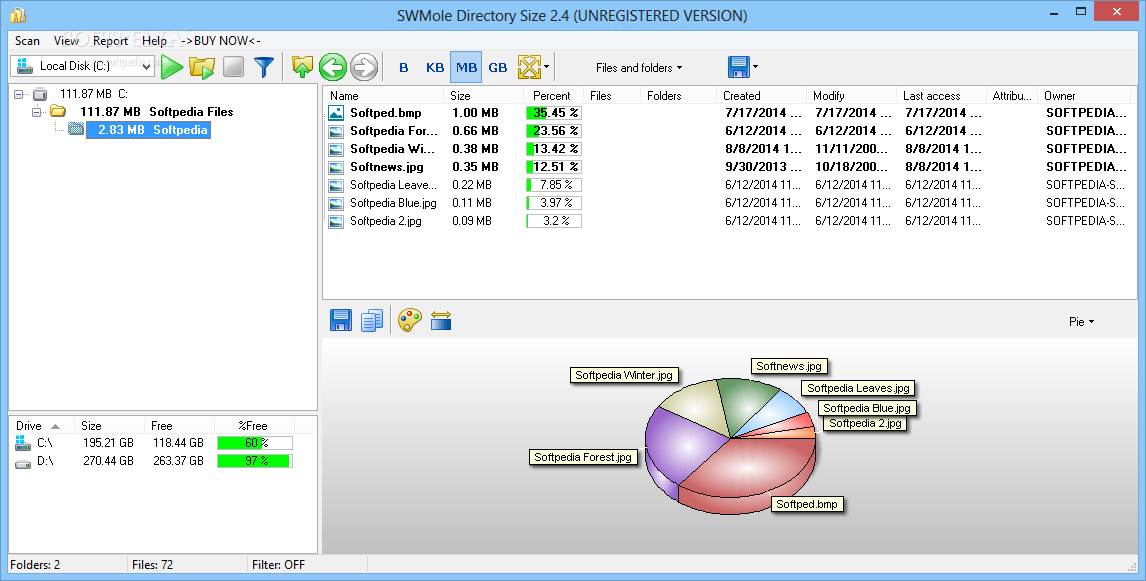Select the Softpedia 2.jpg file row
The image size is (1146, 581).
(x=729, y=221)
